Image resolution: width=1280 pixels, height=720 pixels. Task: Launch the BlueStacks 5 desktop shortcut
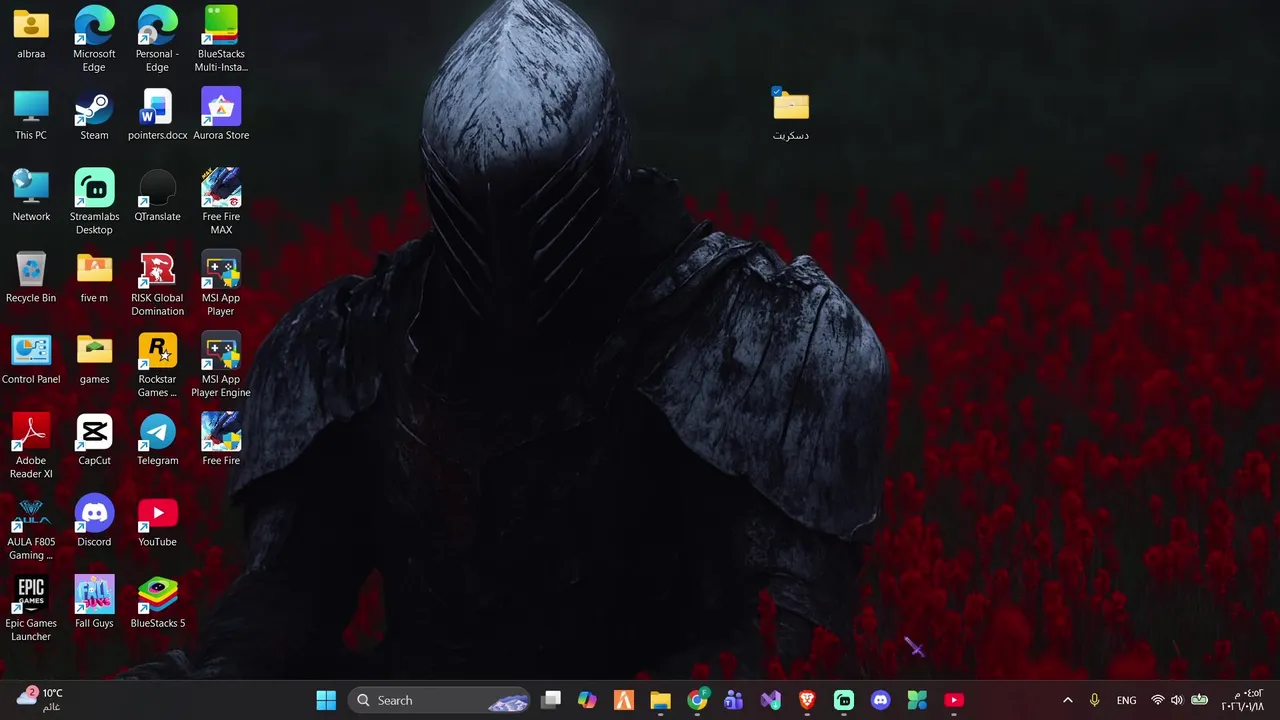click(157, 603)
